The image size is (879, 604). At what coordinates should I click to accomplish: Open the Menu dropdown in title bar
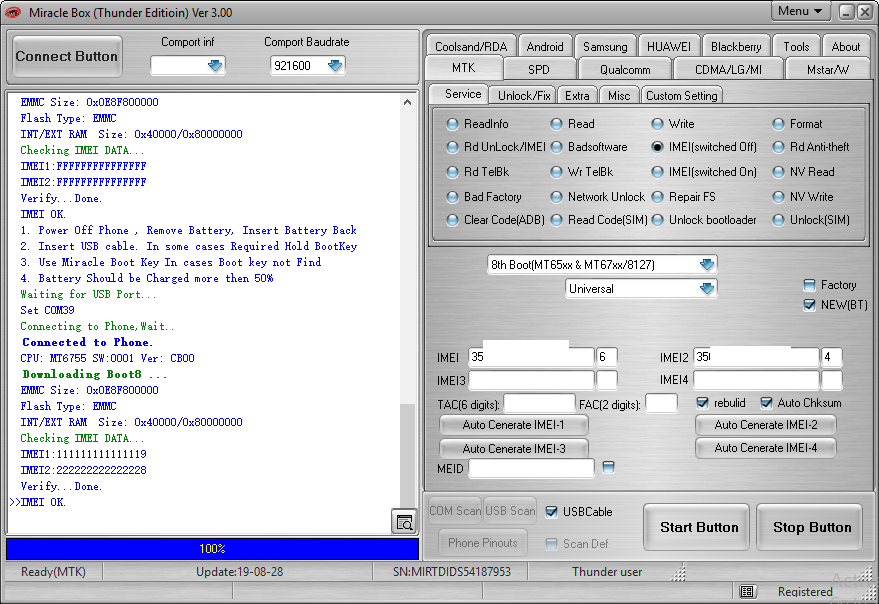799,11
